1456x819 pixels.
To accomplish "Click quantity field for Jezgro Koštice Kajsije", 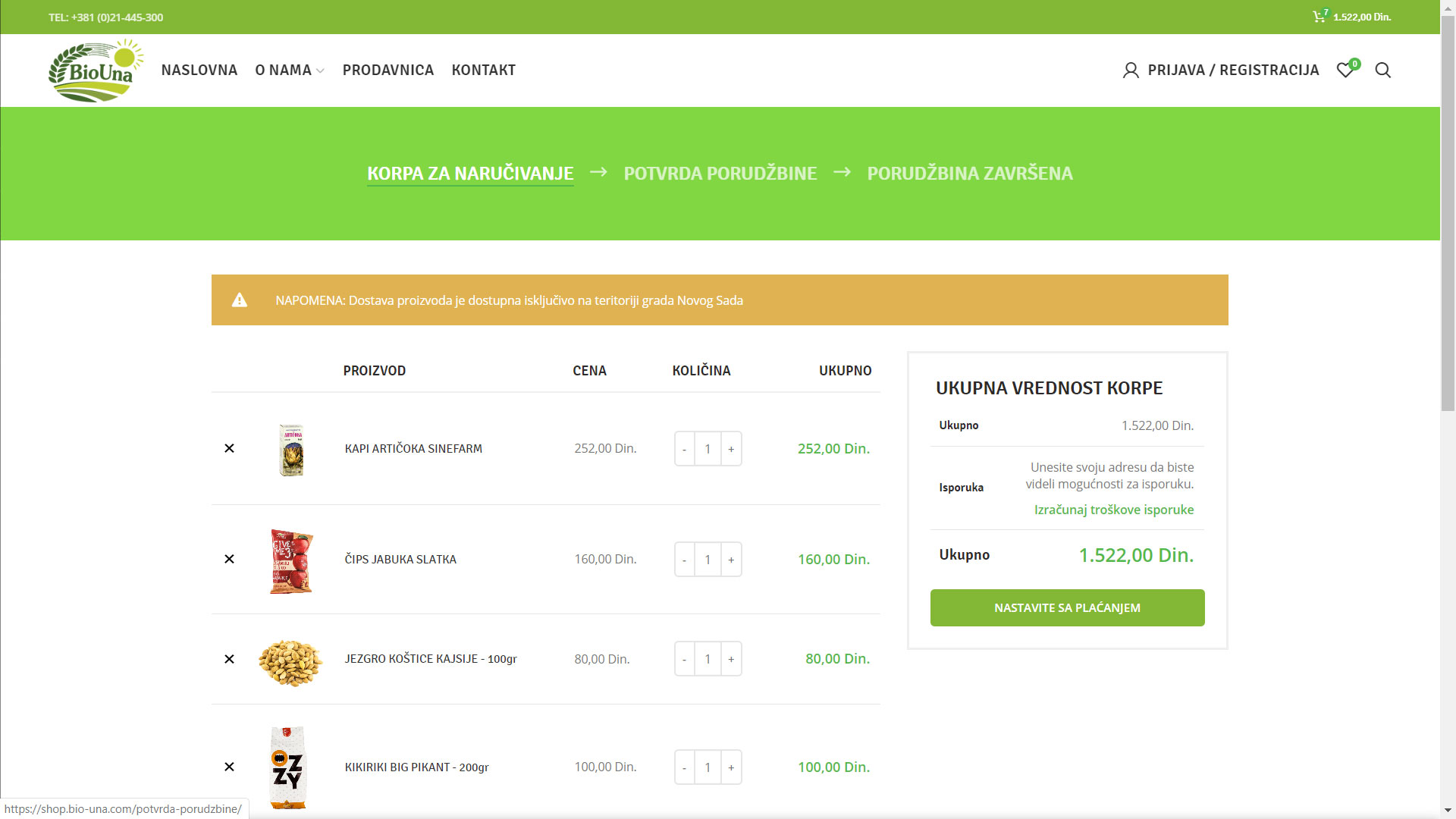I will pos(708,659).
